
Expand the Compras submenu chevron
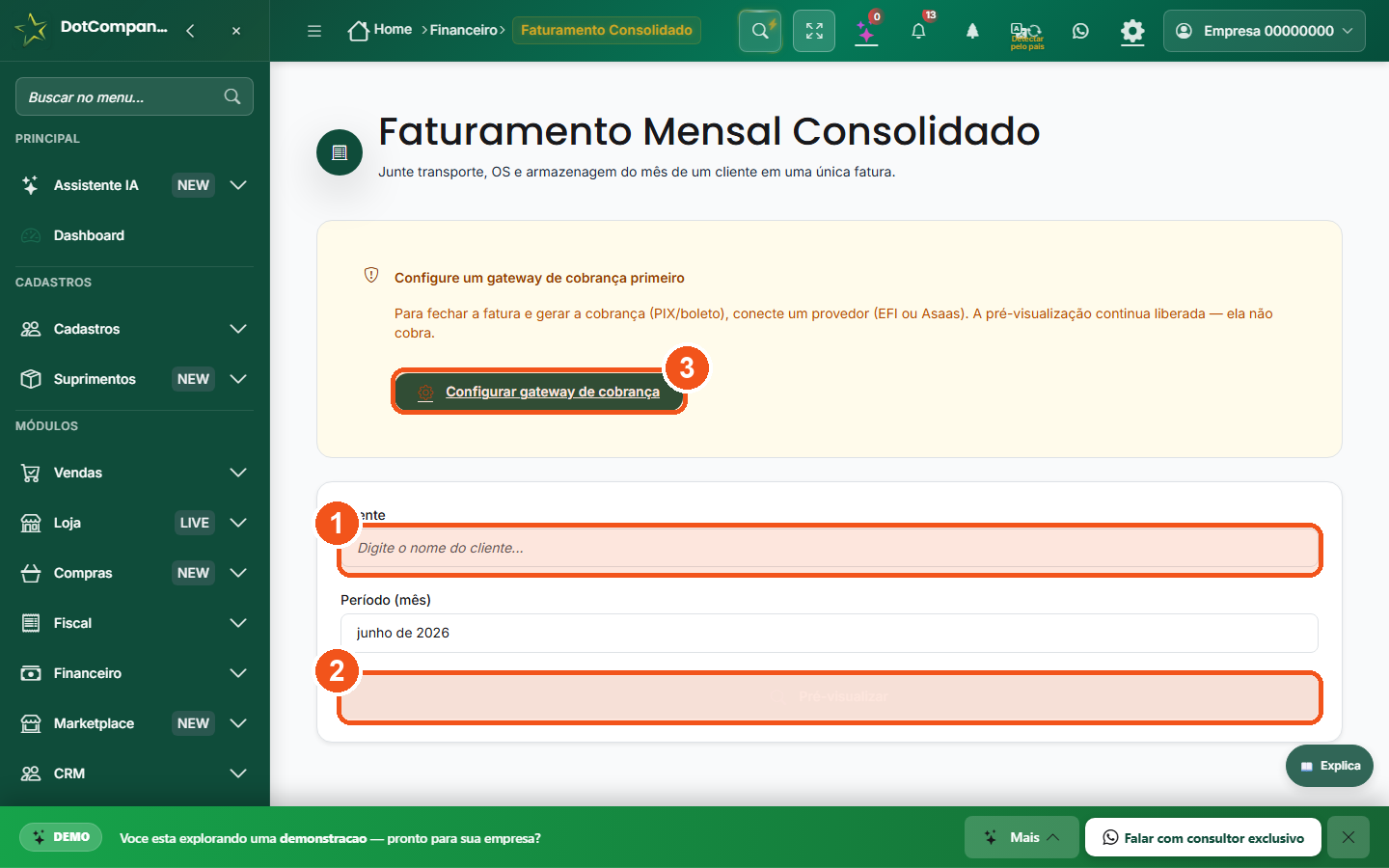[x=238, y=573]
